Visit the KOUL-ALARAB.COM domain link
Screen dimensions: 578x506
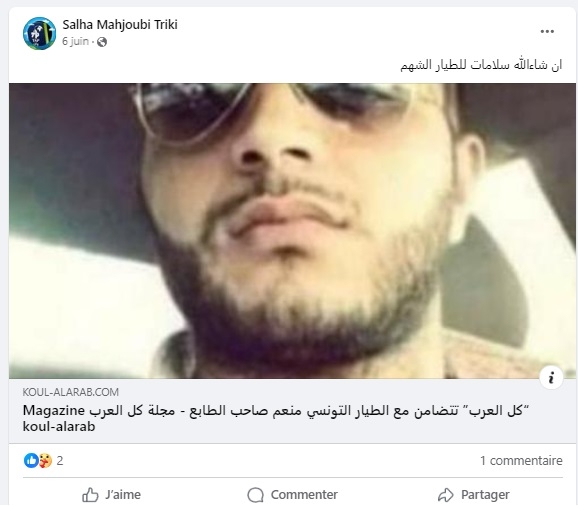71,392
